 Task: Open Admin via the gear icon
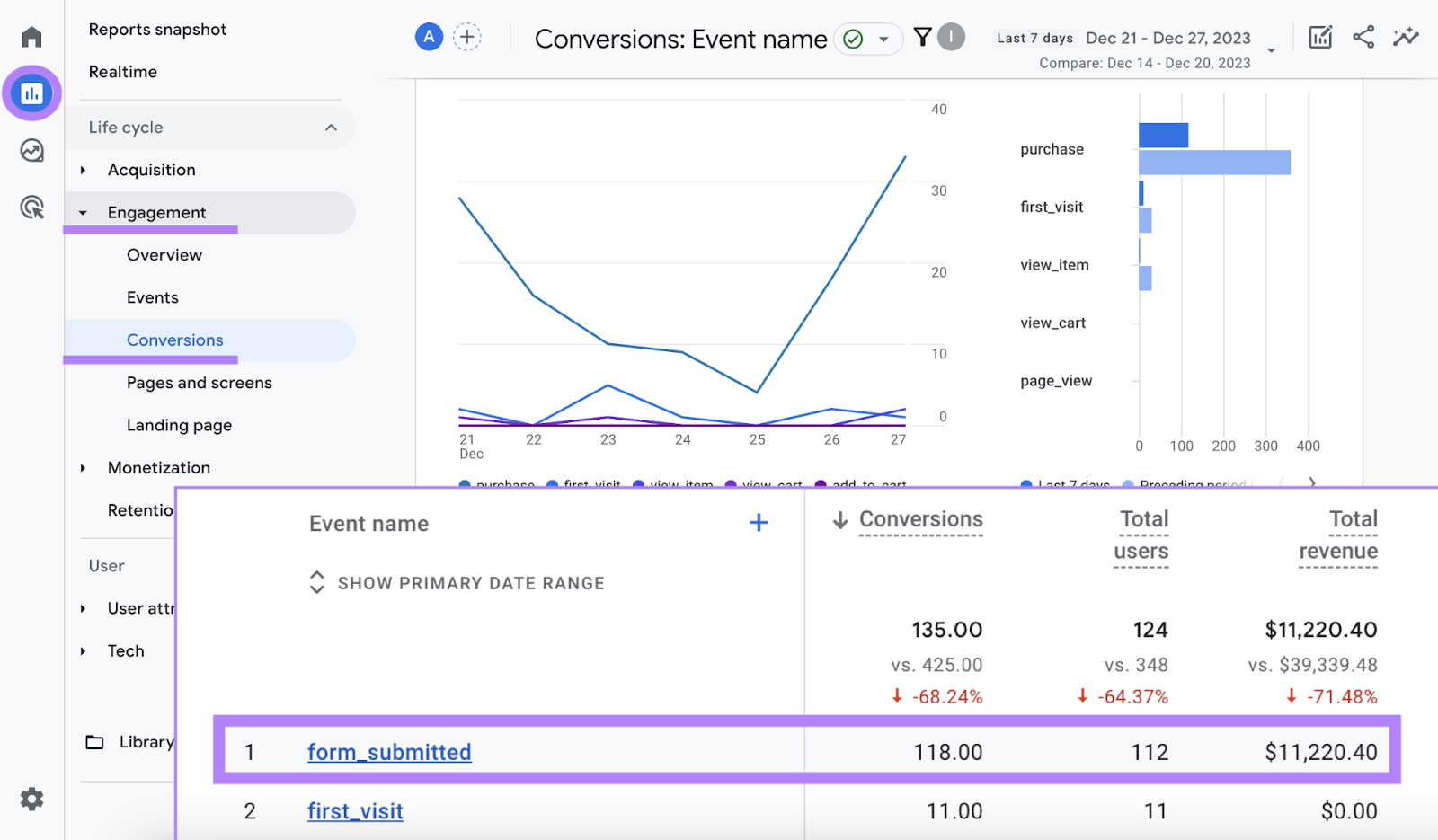click(x=32, y=799)
